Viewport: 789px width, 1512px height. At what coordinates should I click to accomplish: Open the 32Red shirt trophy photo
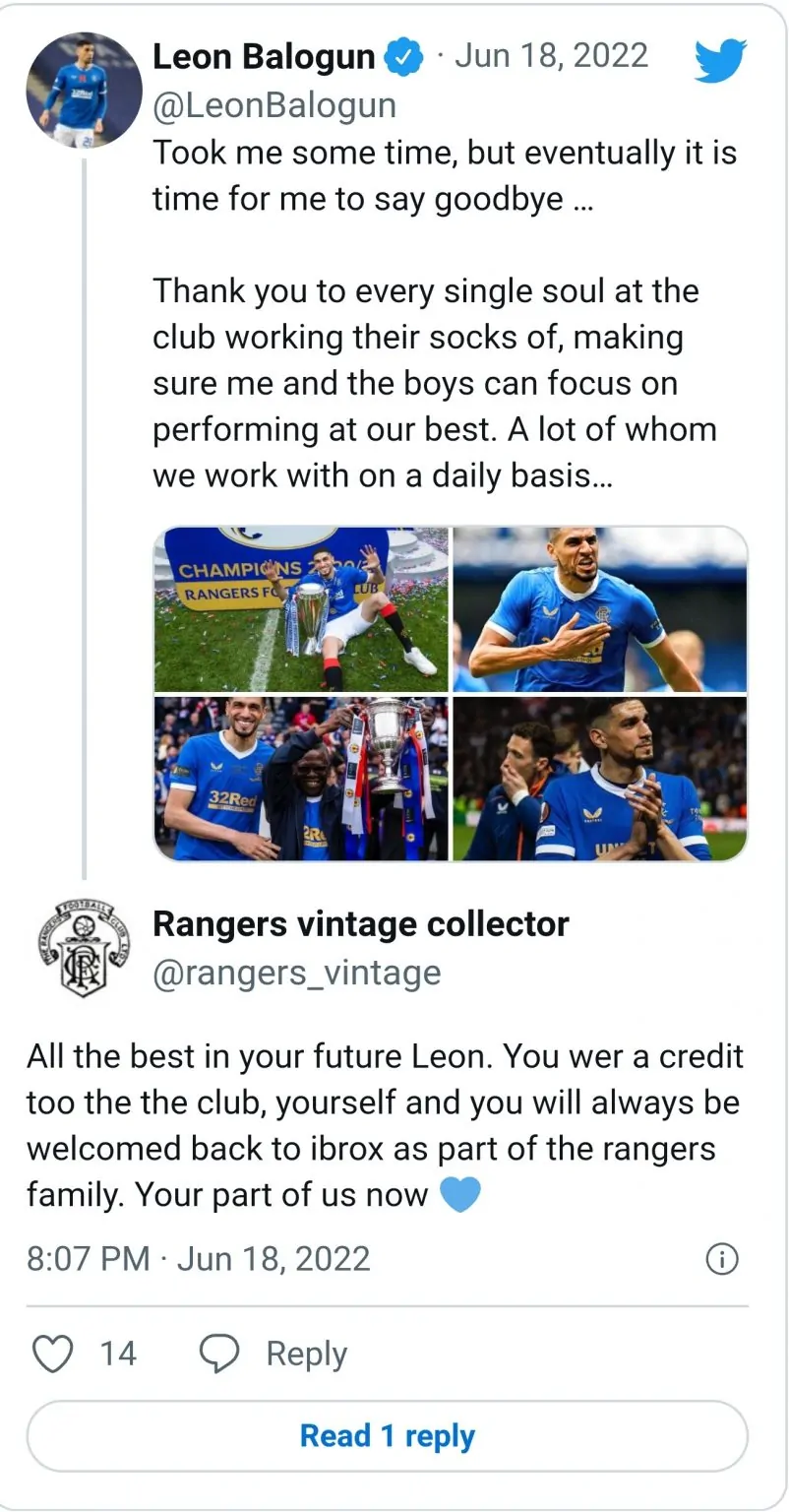[x=301, y=779]
